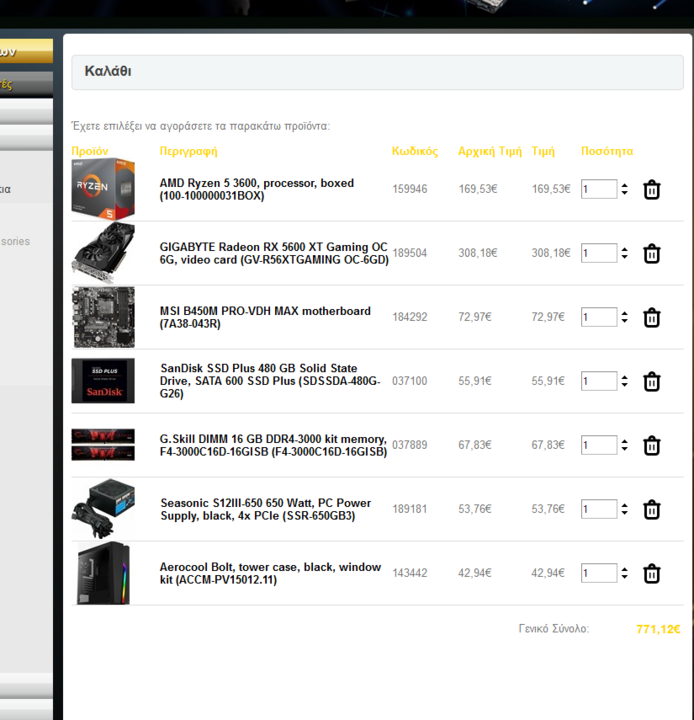
Task: Click quantity stepper arrows for GIGABYTE Radeon card
Action: pos(624,253)
